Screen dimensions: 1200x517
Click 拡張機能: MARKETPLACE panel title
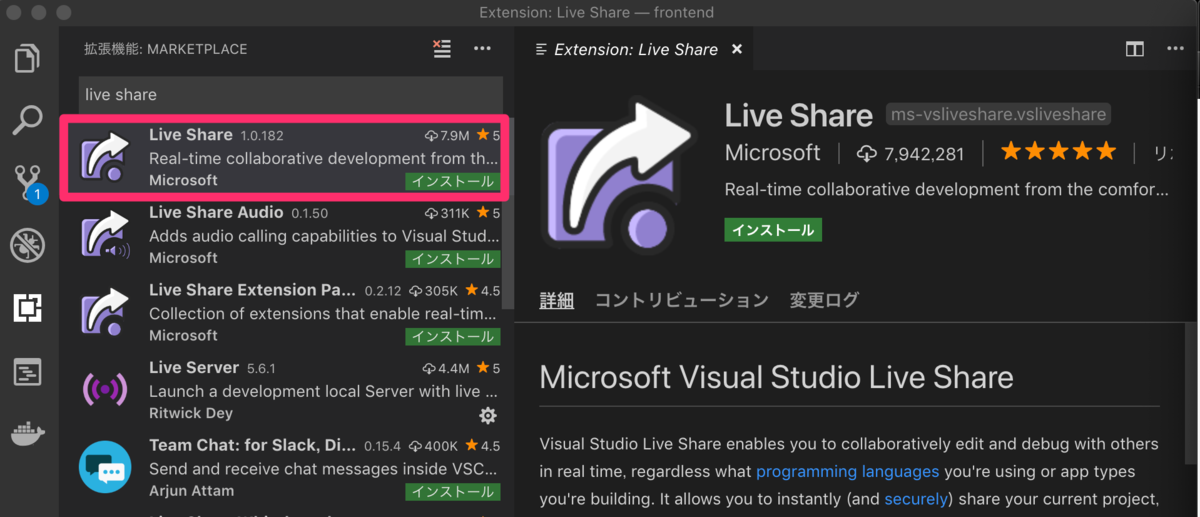click(x=166, y=49)
